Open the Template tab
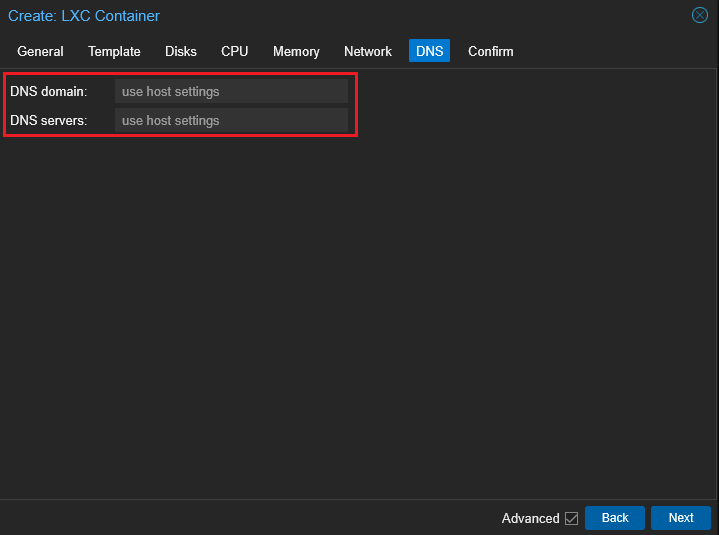The image size is (719, 535). pos(114,51)
